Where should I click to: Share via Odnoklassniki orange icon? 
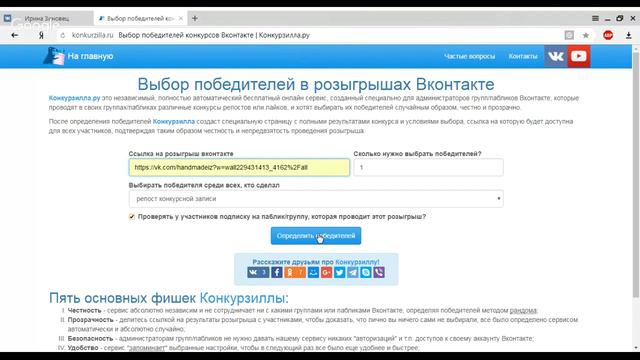[295, 272]
